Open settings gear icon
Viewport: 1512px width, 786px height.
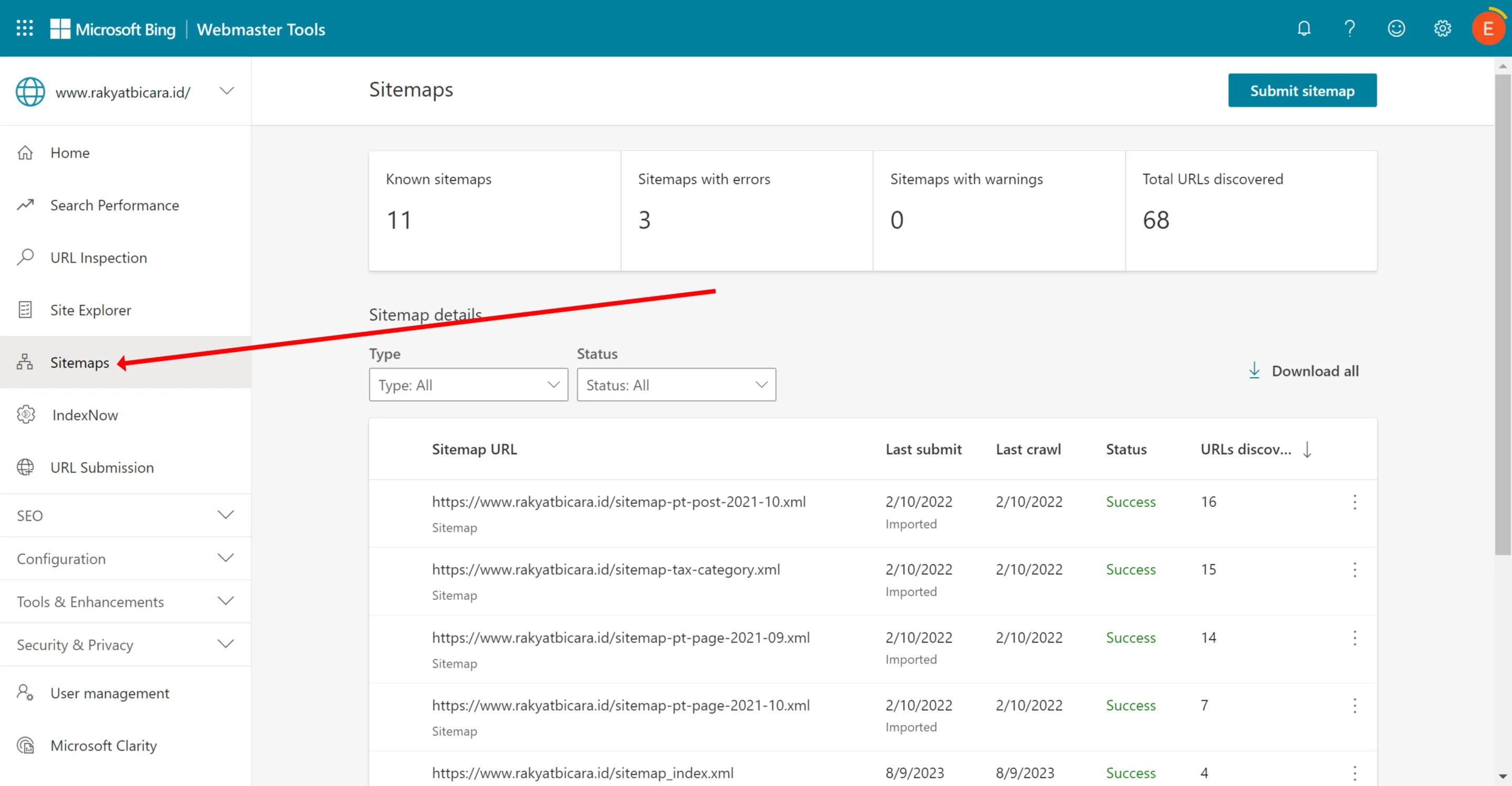1442,28
